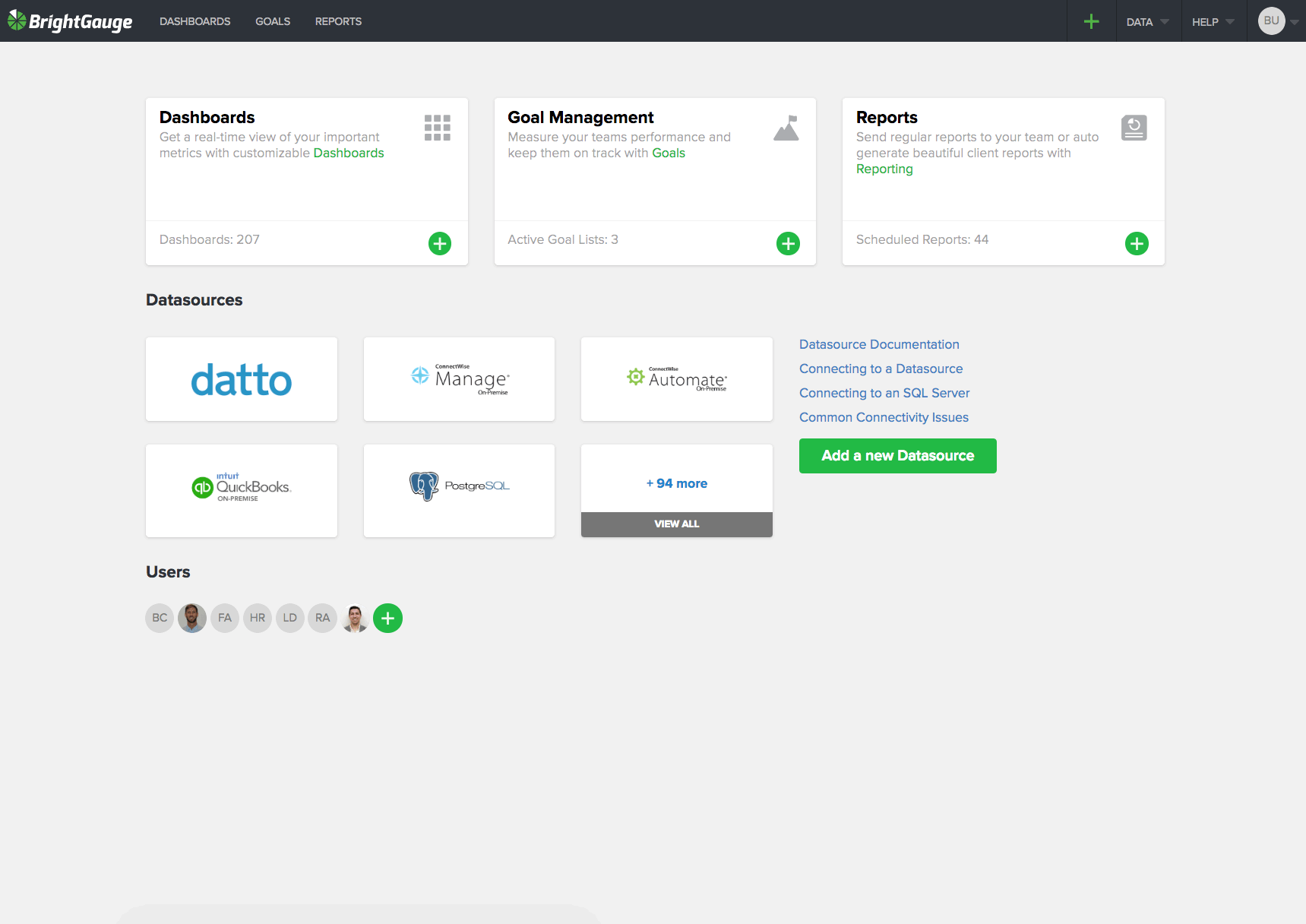Select the FA user avatar
This screenshot has width=1306, height=924.
(225, 618)
